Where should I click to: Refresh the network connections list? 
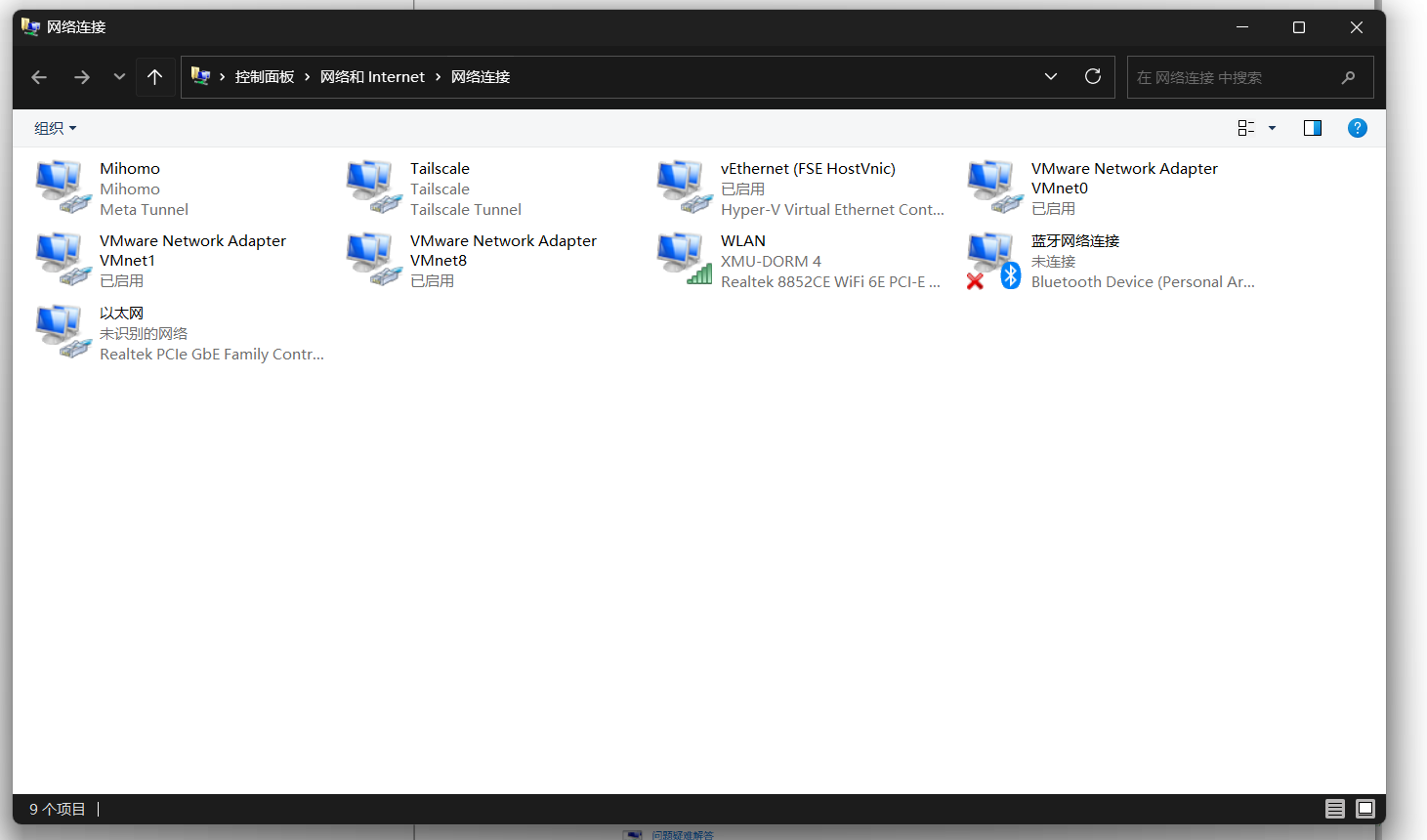(1093, 76)
